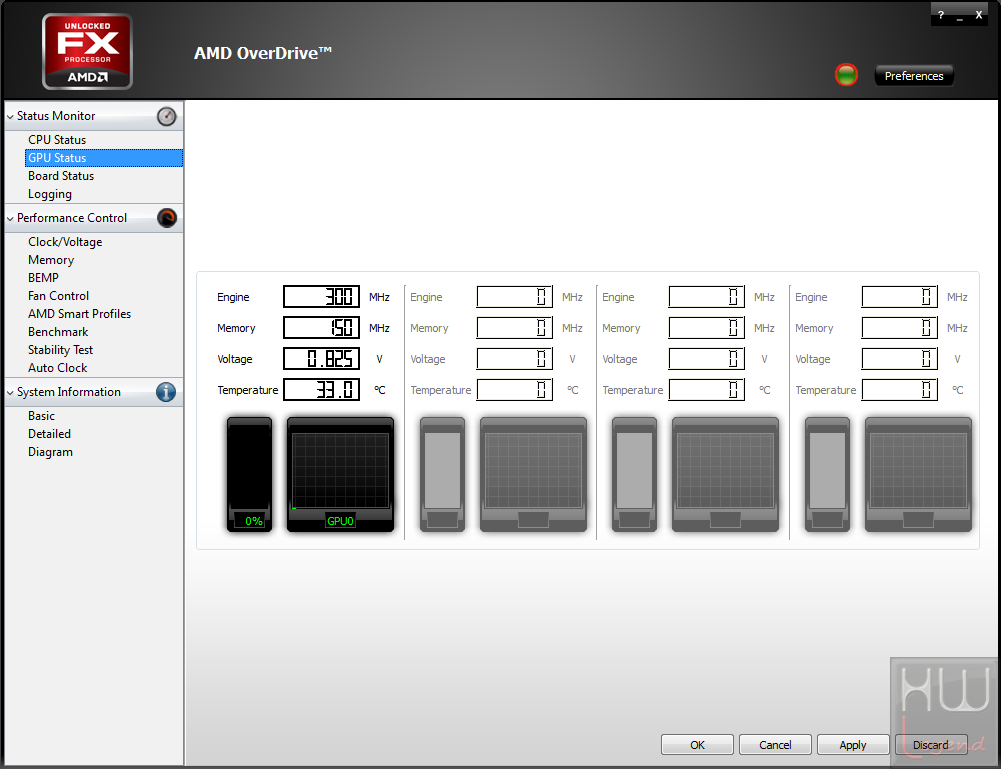Show Detailed system information
The width and height of the screenshot is (1001, 769).
pos(49,434)
